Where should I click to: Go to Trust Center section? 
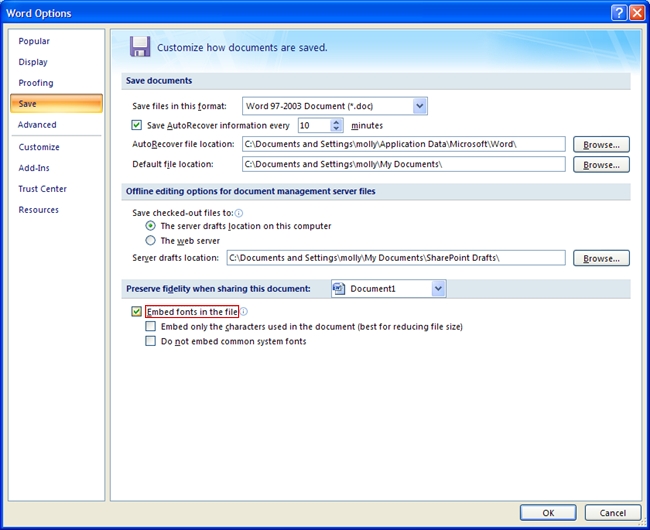tap(42, 189)
